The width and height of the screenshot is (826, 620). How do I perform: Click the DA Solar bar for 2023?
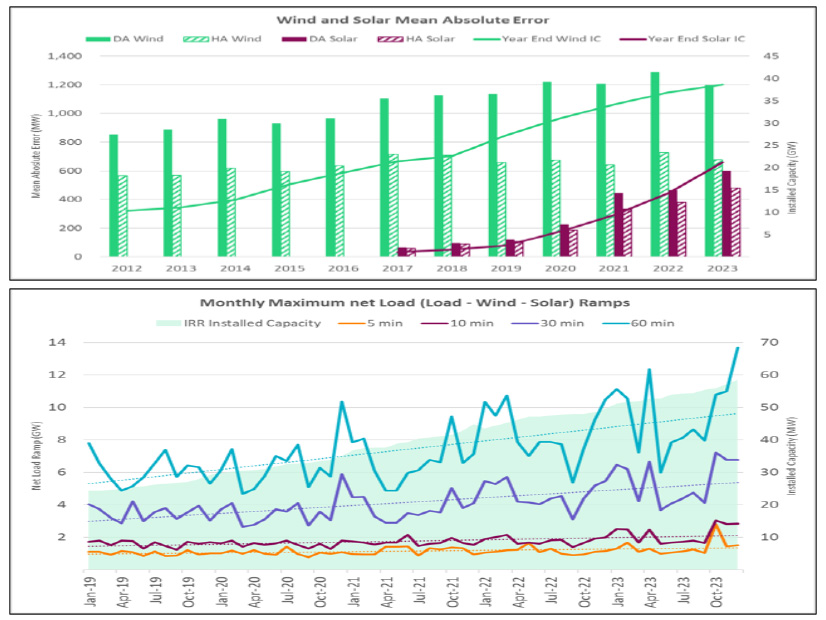tap(726, 213)
